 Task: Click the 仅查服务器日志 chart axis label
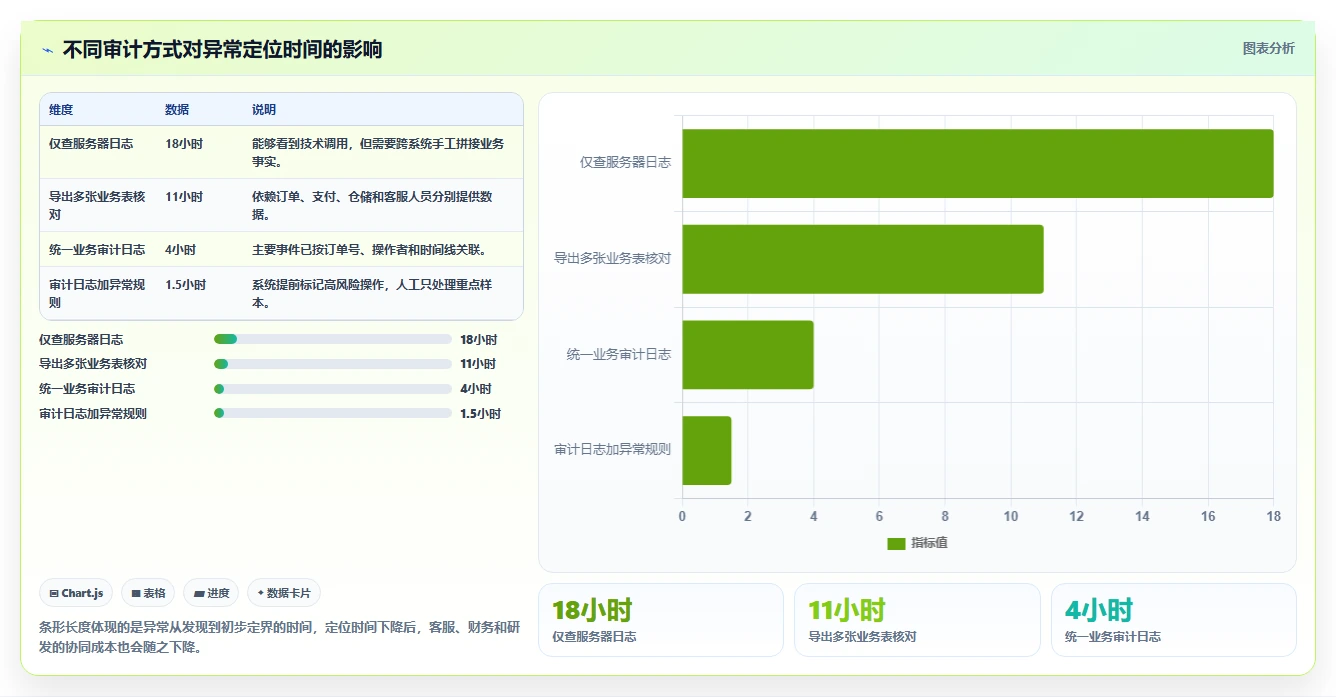pos(625,162)
